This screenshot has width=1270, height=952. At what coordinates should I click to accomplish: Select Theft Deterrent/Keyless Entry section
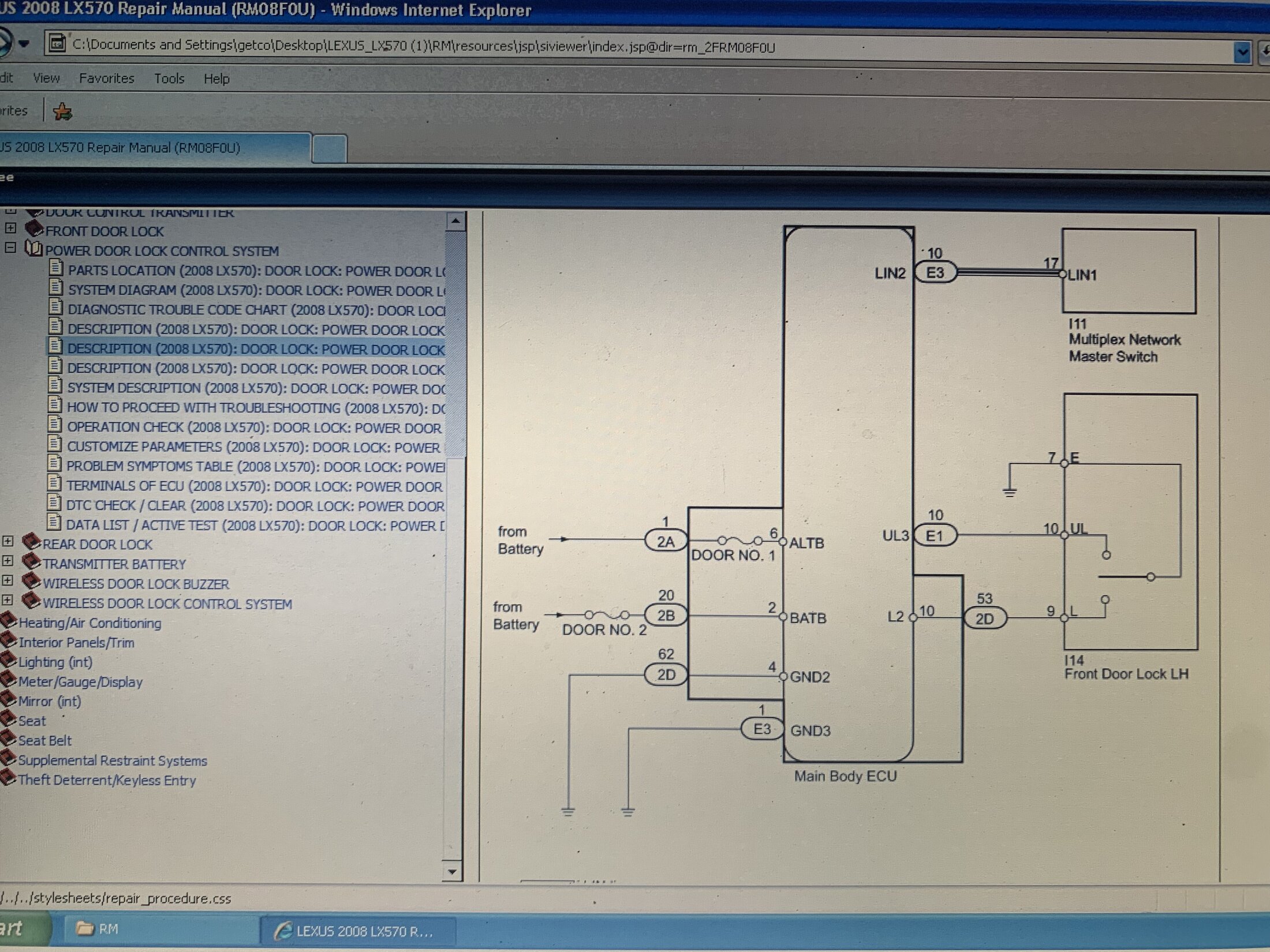tap(107, 780)
